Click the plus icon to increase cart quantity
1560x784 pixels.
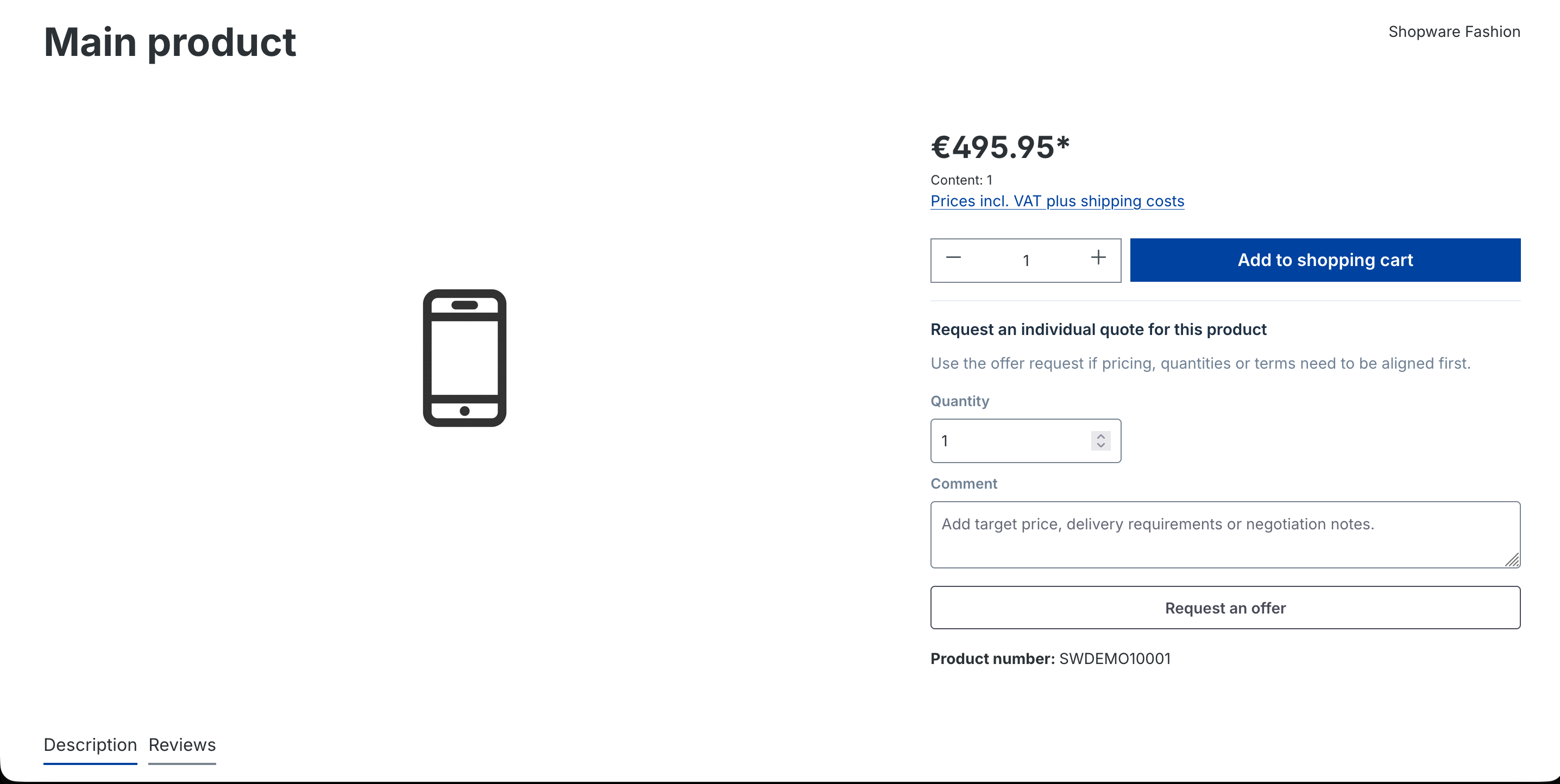1098,258
